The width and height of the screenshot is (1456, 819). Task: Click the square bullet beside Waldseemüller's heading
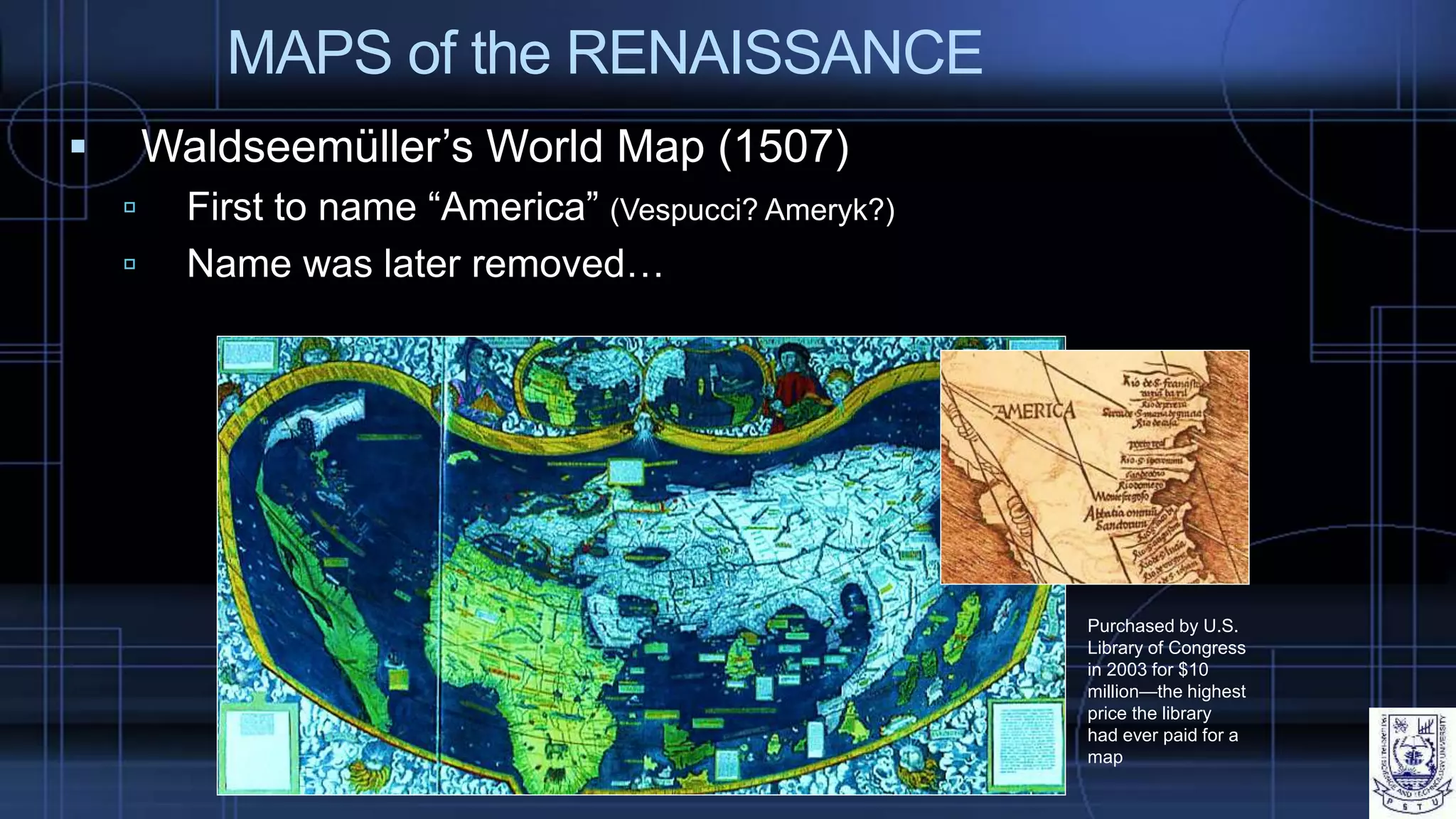(78, 147)
